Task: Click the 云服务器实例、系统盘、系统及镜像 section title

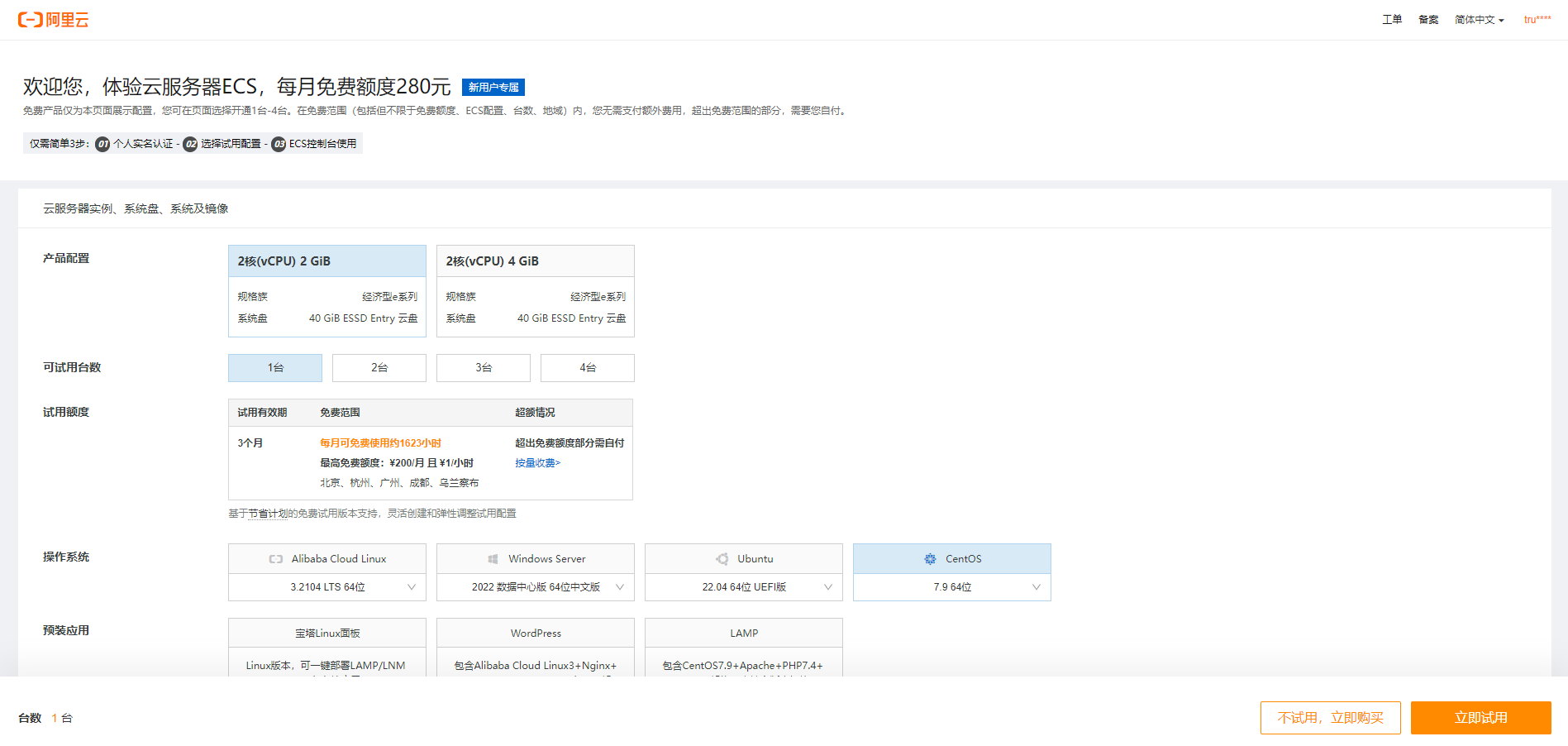Action: pos(136,208)
